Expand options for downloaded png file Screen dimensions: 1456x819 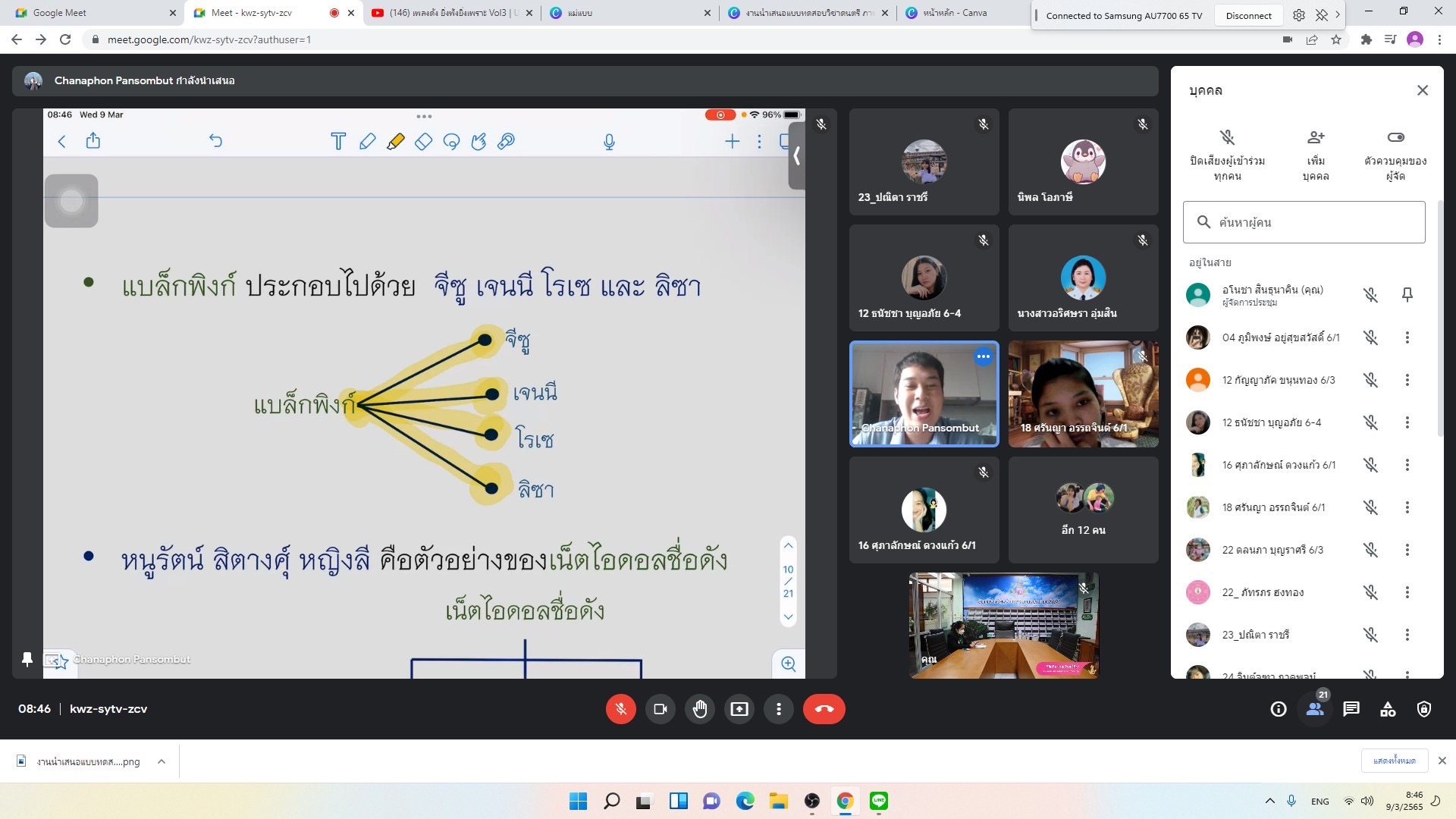click(161, 761)
